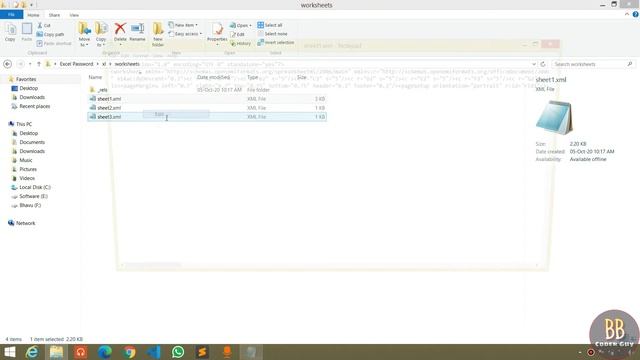Image resolution: width=640 pixels, height=360 pixels.
Task: Open the recent locations dropdown arrow
Action: [x=30, y=64]
